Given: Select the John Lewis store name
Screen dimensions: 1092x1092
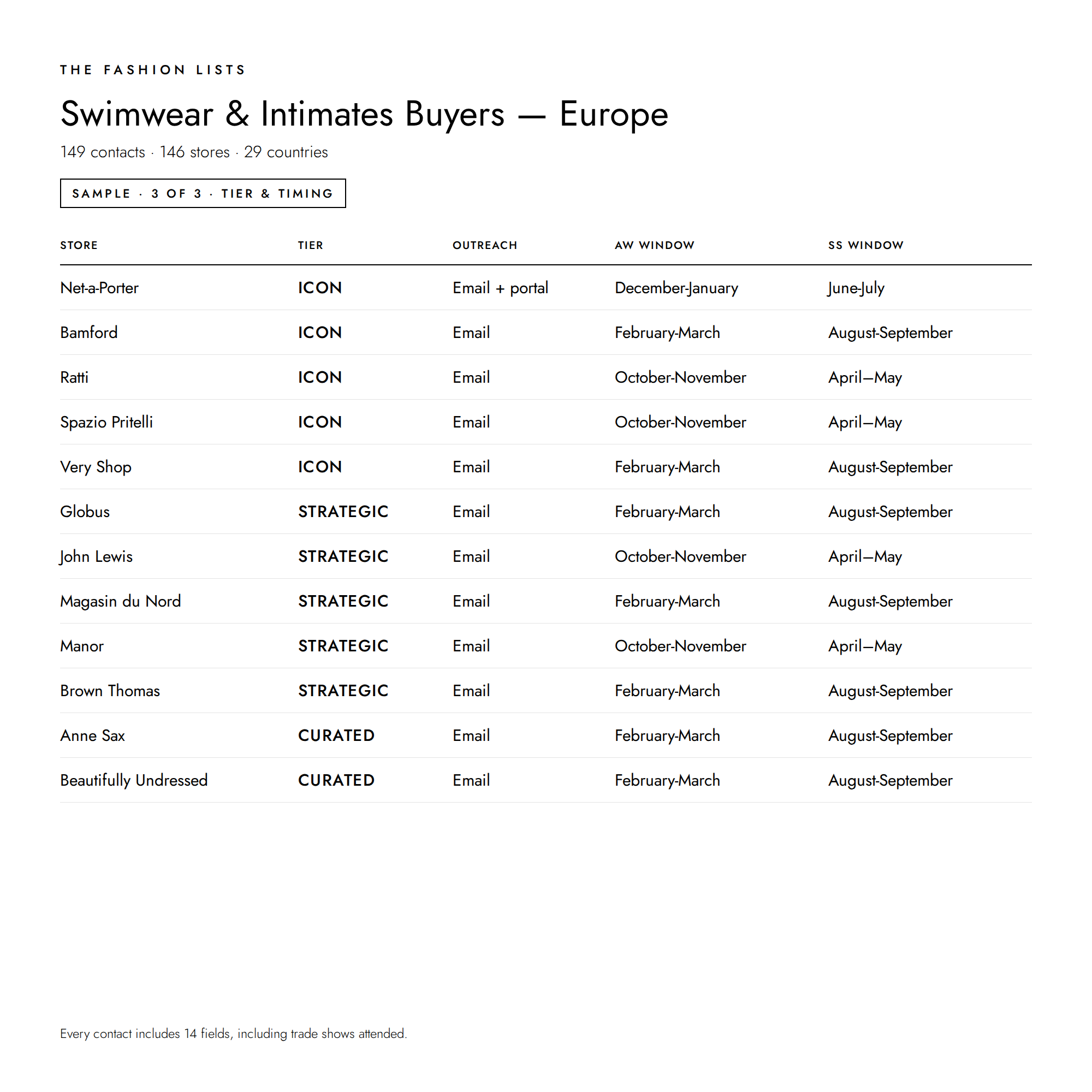Looking at the screenshot, I should [96, 556].
